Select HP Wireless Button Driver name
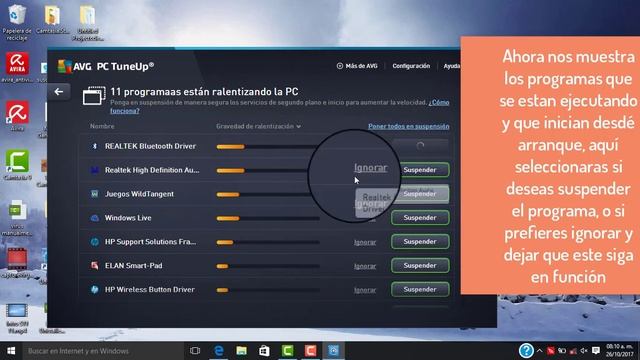This screenshot has width=640, height=360. (x=149, y=289)
